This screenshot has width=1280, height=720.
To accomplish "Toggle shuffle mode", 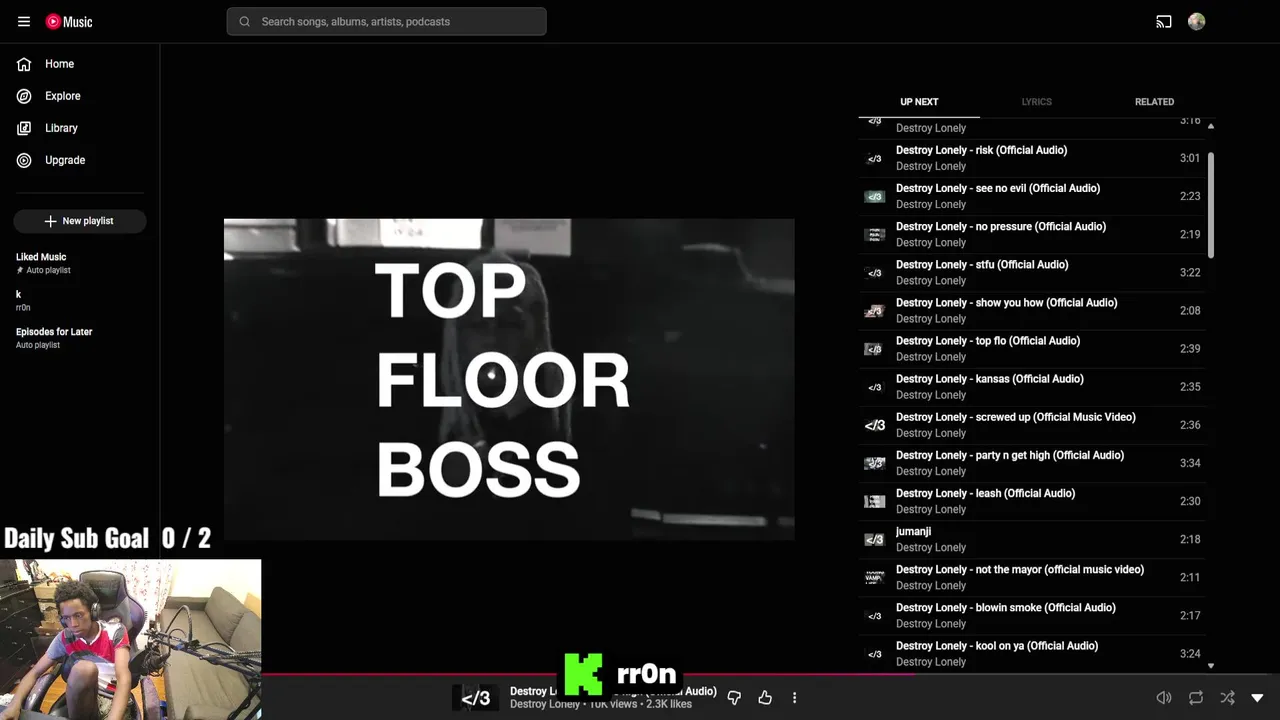I will (1227, 697).
